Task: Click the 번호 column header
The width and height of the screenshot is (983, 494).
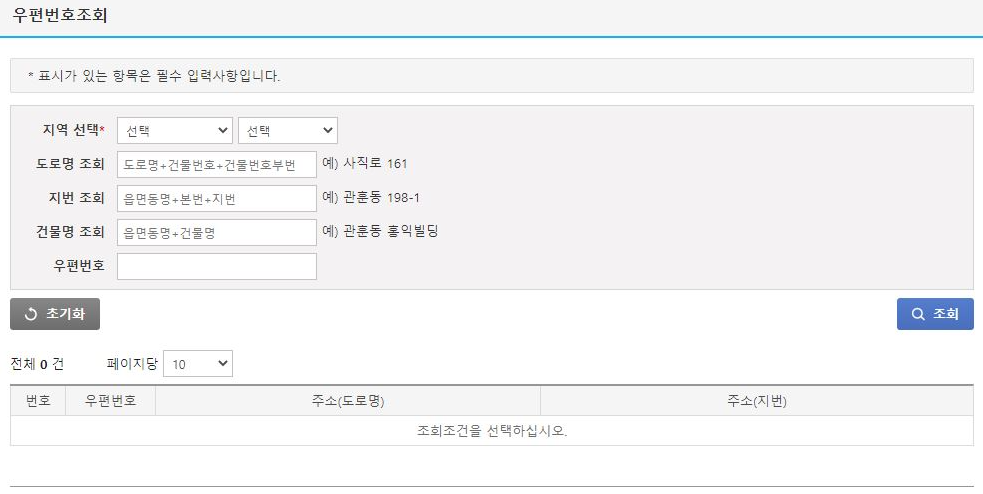Action: (38, 401)
